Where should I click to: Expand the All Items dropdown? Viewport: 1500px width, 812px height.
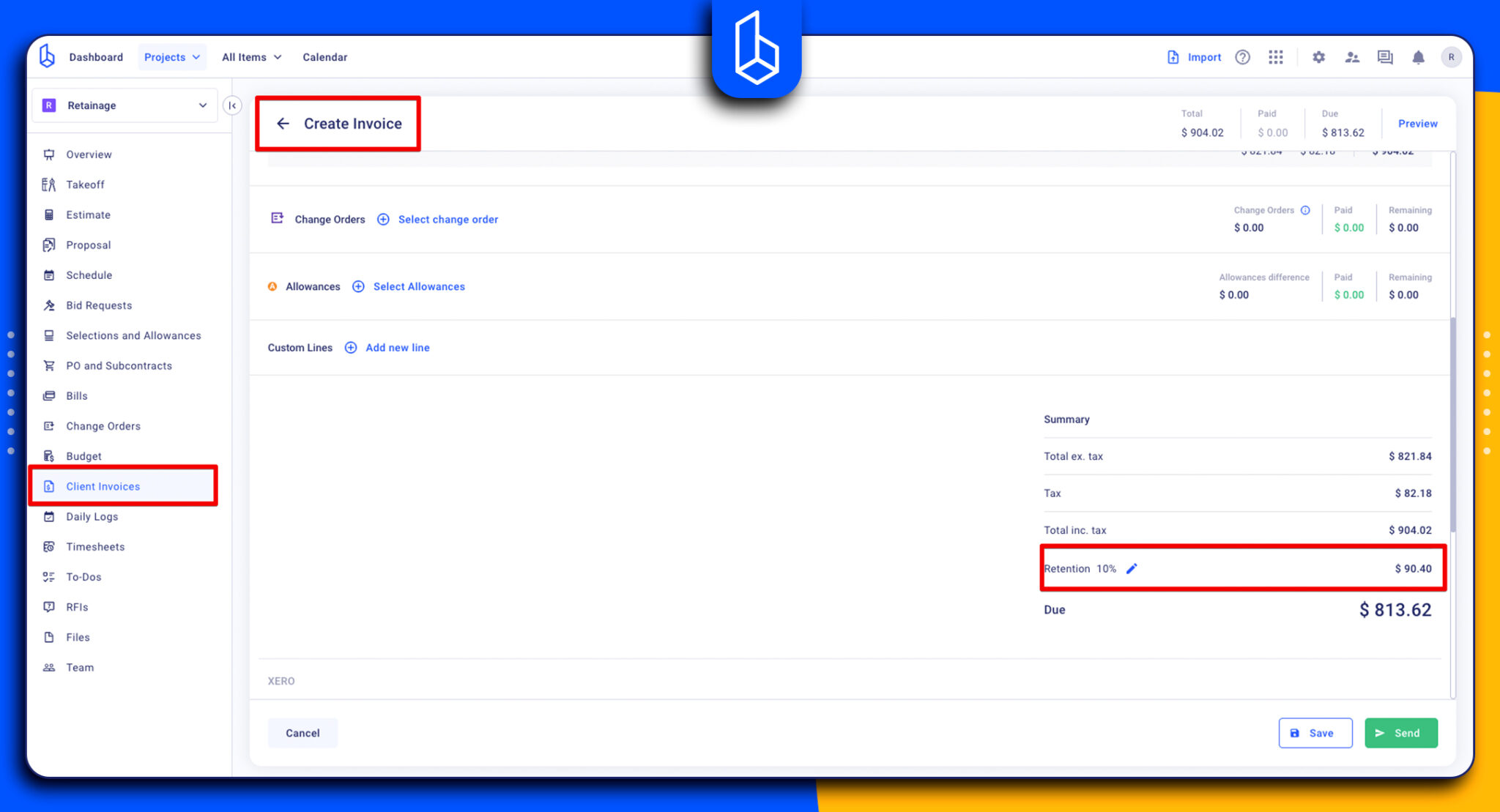[x=251, y=57]
